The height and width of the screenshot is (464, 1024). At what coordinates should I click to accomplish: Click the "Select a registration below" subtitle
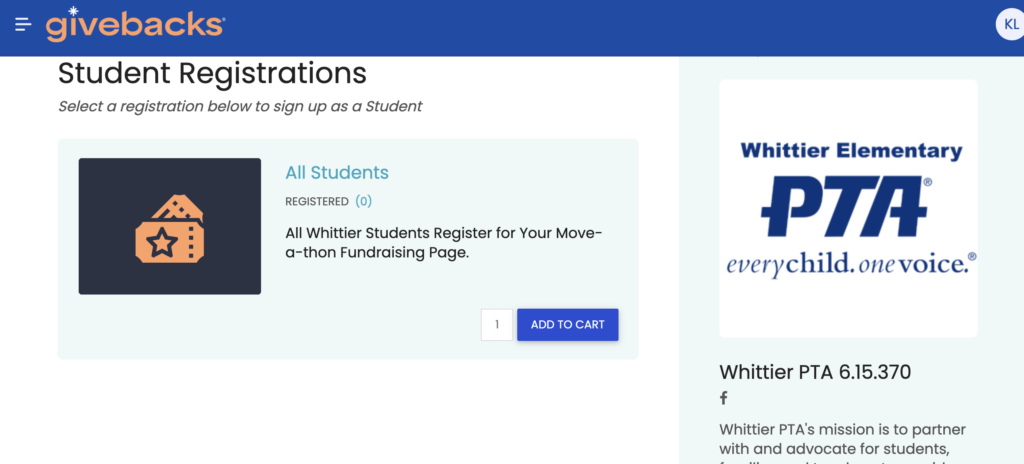point(240,106)
